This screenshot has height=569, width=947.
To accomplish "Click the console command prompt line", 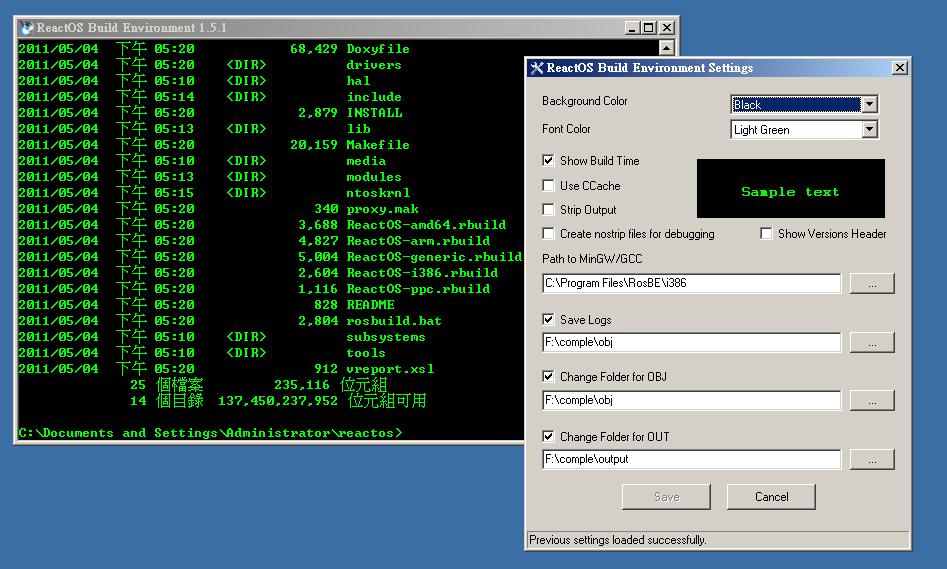I will [210, 432].
